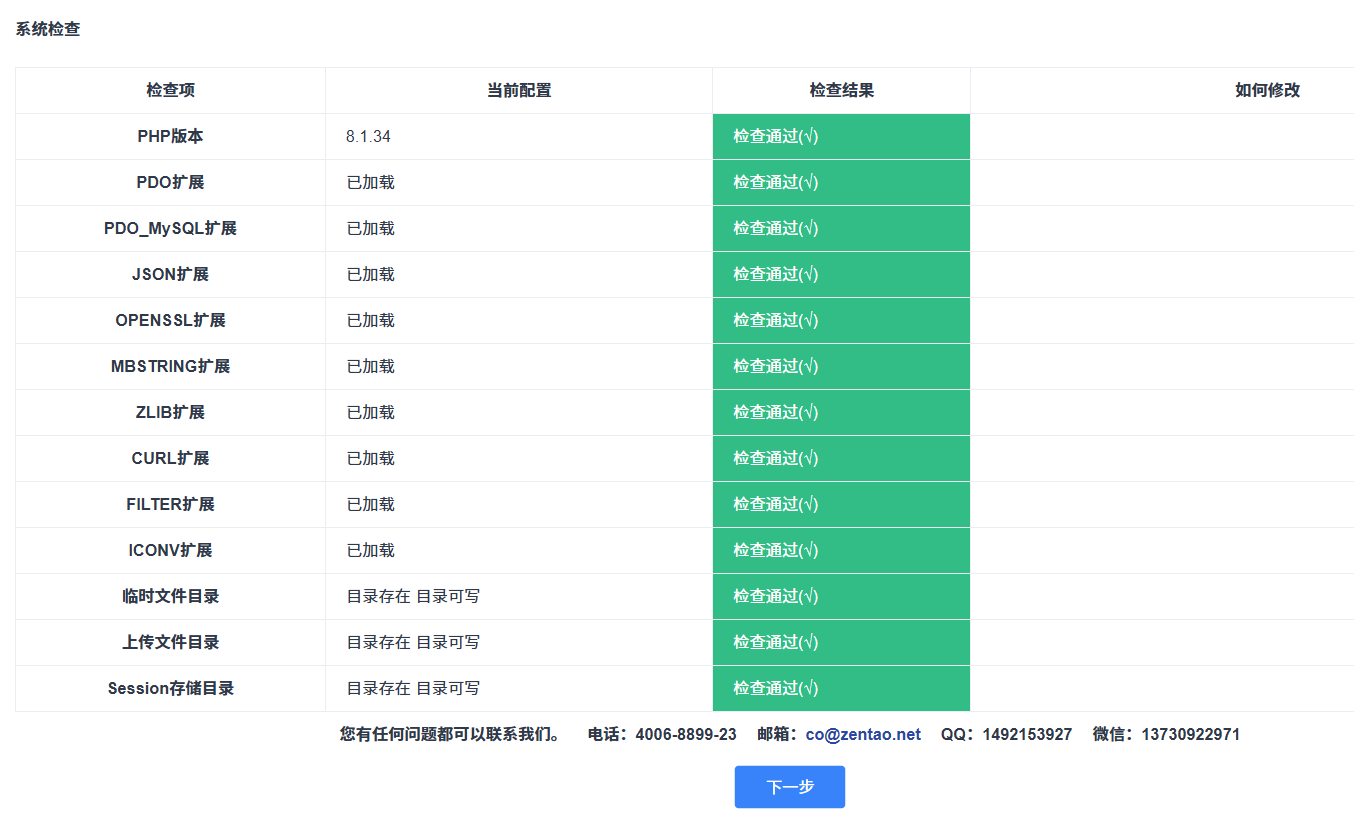
Task: Select the PHP版本 check result cell
Action: pos(841,136)
